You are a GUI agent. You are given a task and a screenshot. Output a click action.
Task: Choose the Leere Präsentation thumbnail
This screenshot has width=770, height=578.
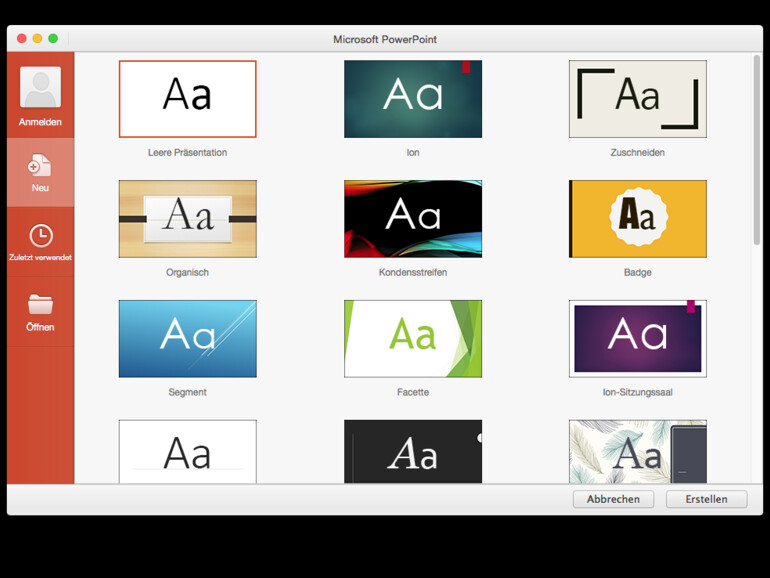click(x=188, y=99)
